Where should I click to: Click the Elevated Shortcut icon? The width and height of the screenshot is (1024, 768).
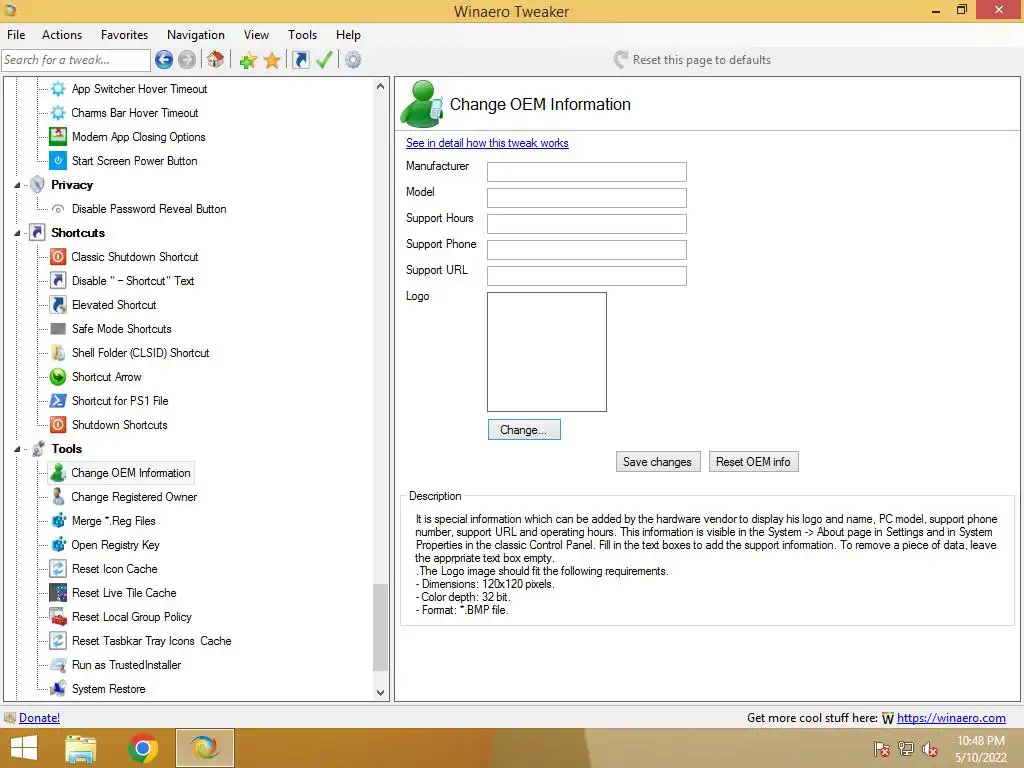click(58, 304)
